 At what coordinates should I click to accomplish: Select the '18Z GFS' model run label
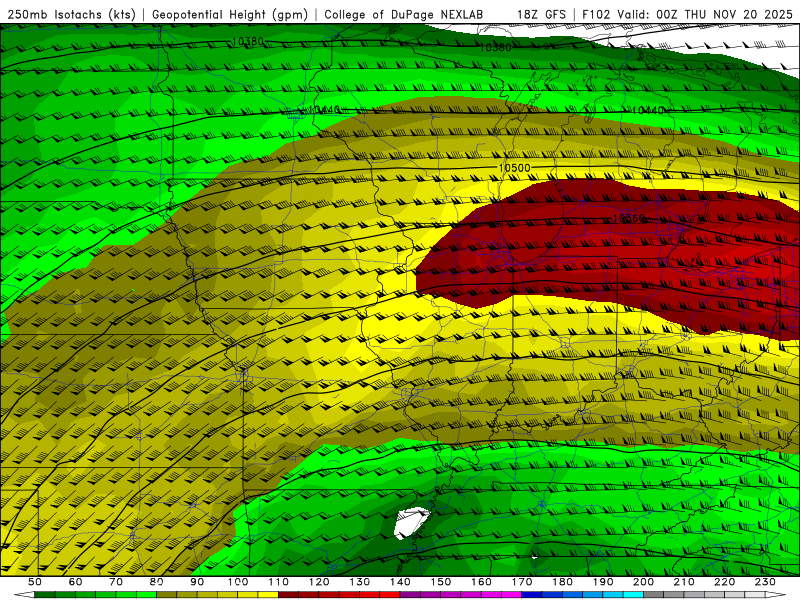tap(541, 14)
